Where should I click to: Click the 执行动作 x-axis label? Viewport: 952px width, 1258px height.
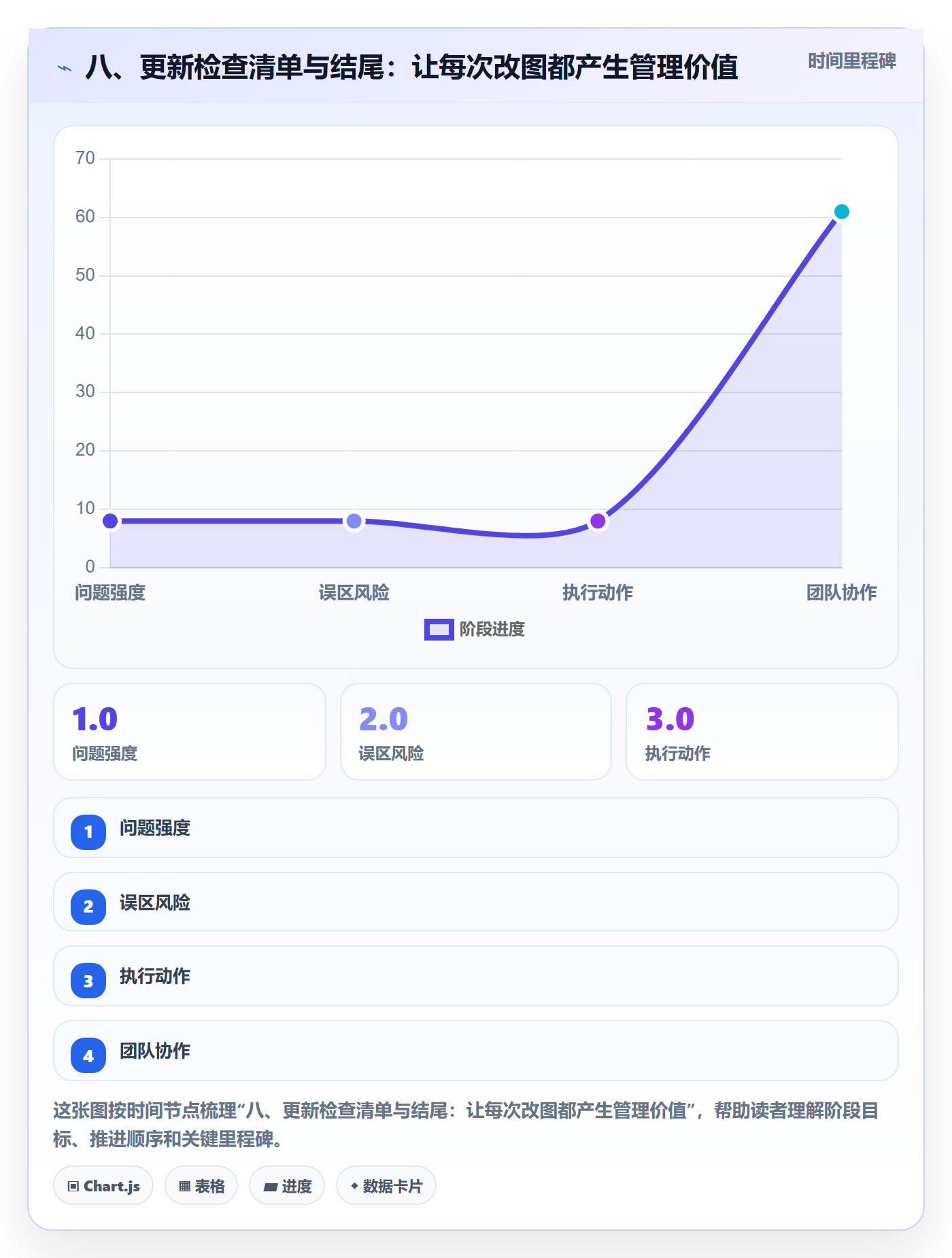[x=598, y=593]
